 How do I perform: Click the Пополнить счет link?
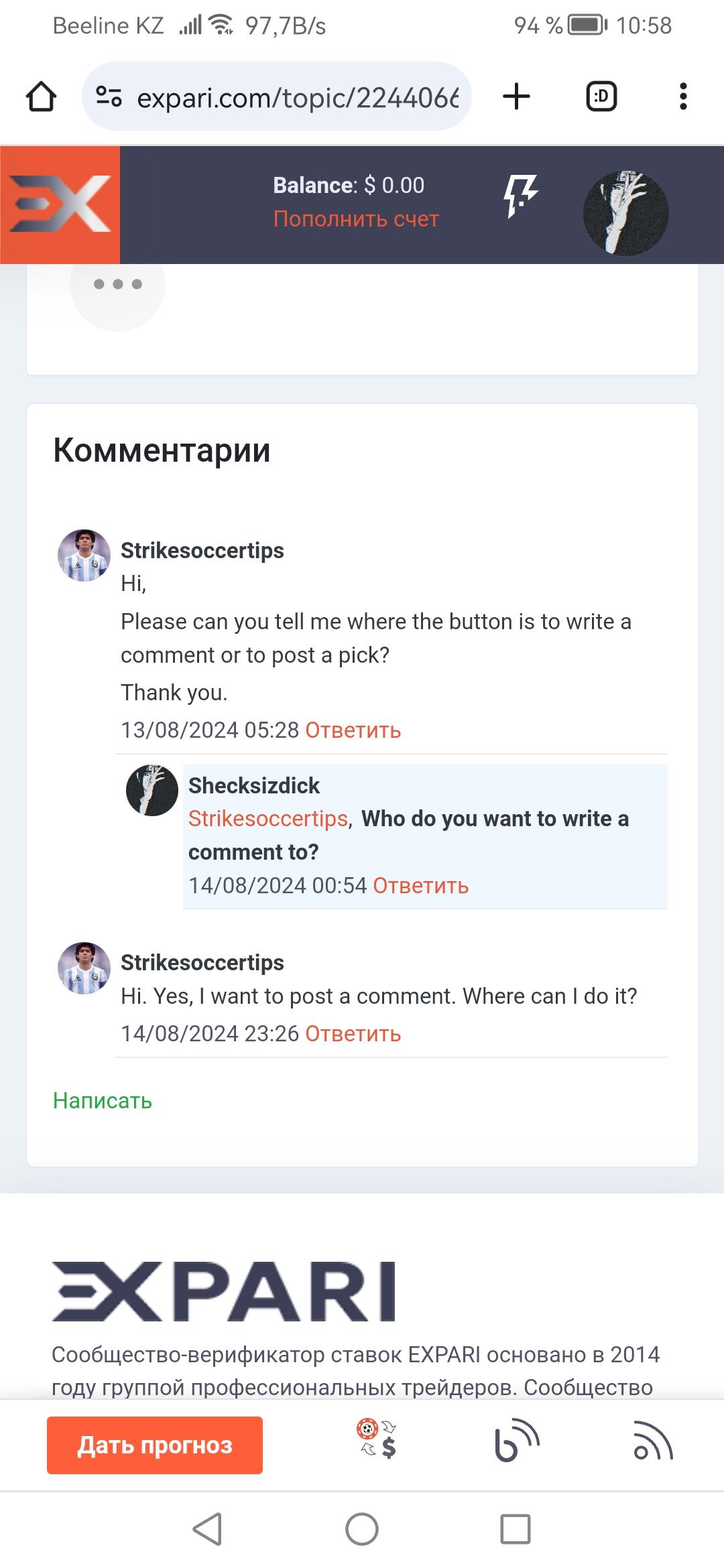356,219
